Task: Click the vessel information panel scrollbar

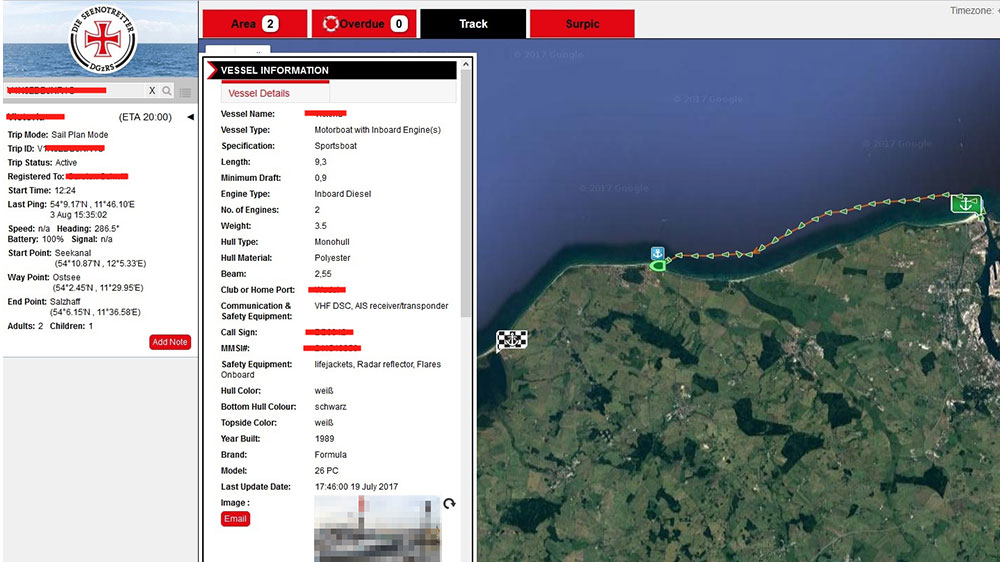Action: pos(466,200)
